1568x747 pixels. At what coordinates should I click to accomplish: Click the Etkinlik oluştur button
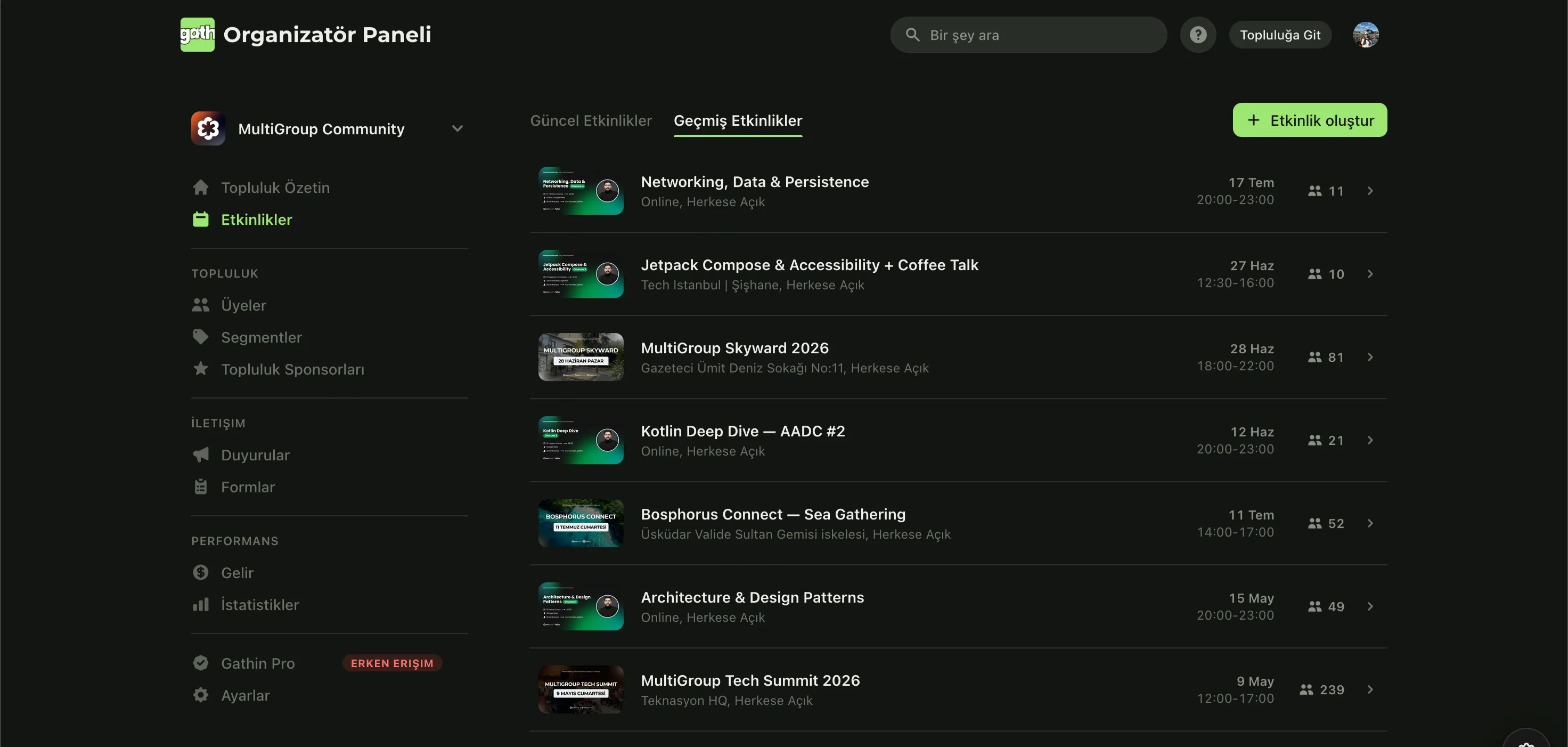click(x=1310, y=120)
